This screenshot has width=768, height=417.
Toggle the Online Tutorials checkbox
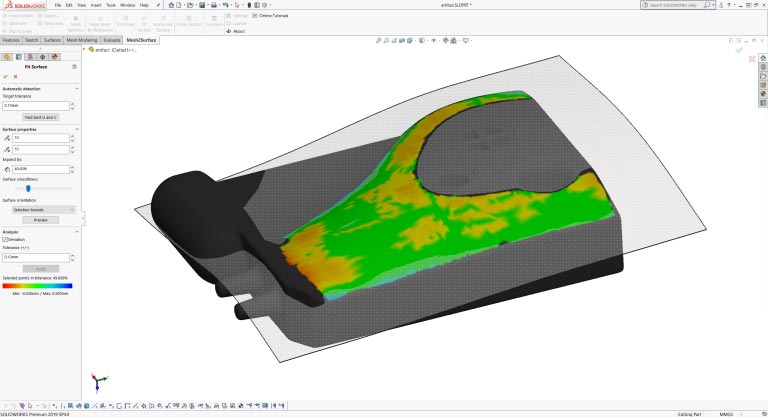(x=253, y=16)
